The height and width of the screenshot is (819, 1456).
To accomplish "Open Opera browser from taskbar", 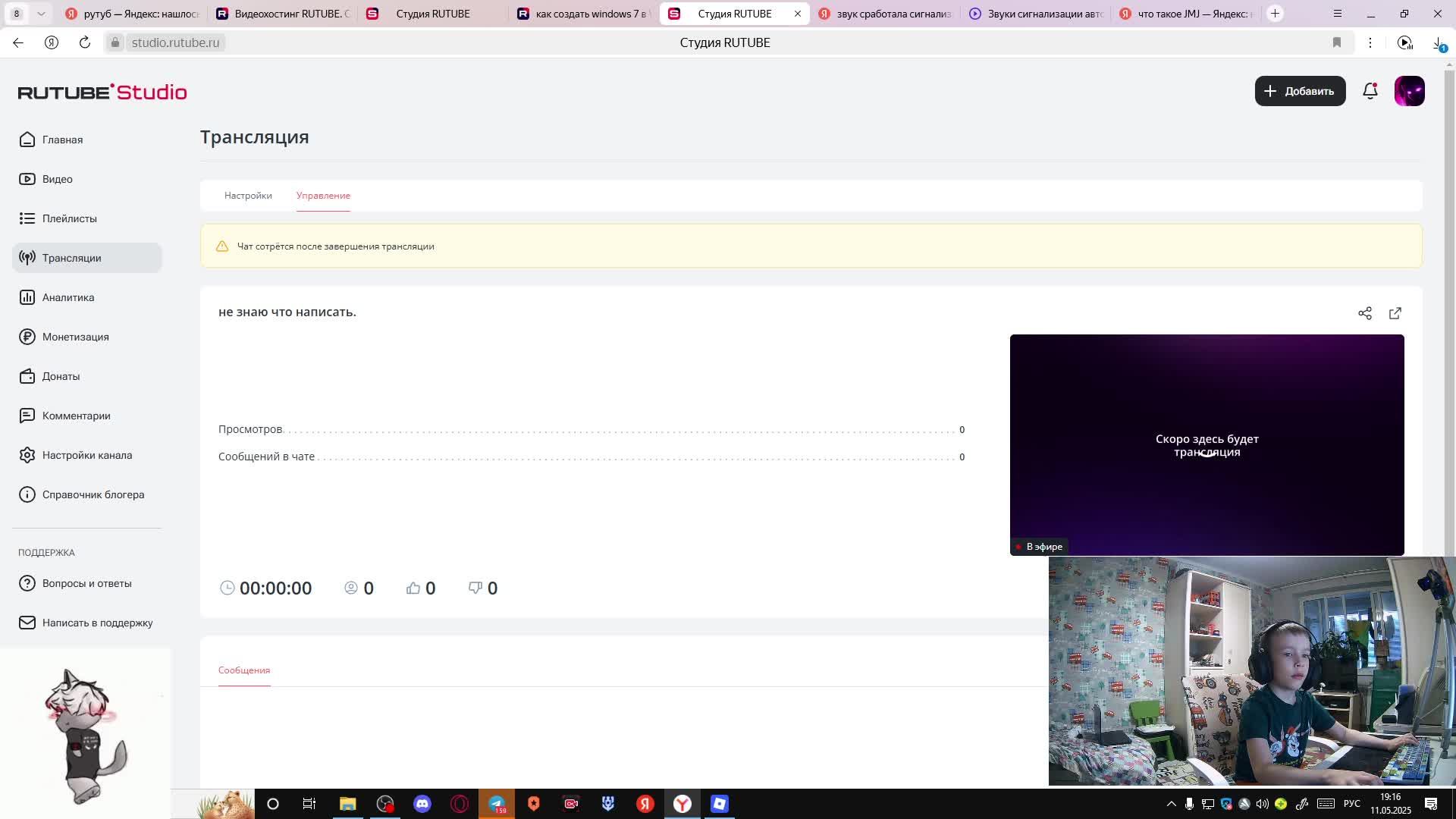I will coord(460,804).
